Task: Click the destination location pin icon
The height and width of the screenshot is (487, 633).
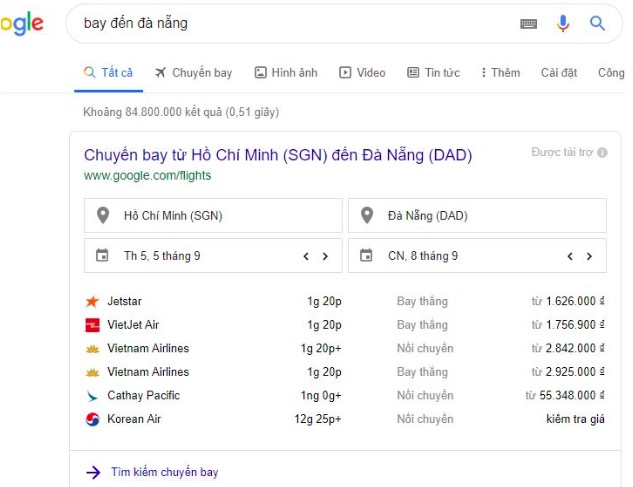Action: point(367,215)
